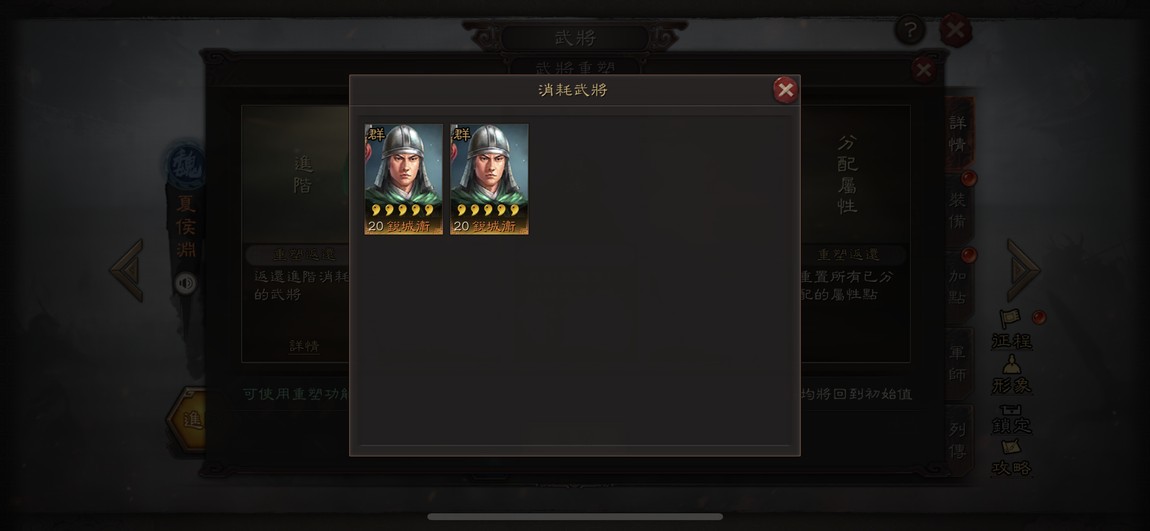Tap the 魏 faction emblem

pyautogui.click(x=186, y=166)
